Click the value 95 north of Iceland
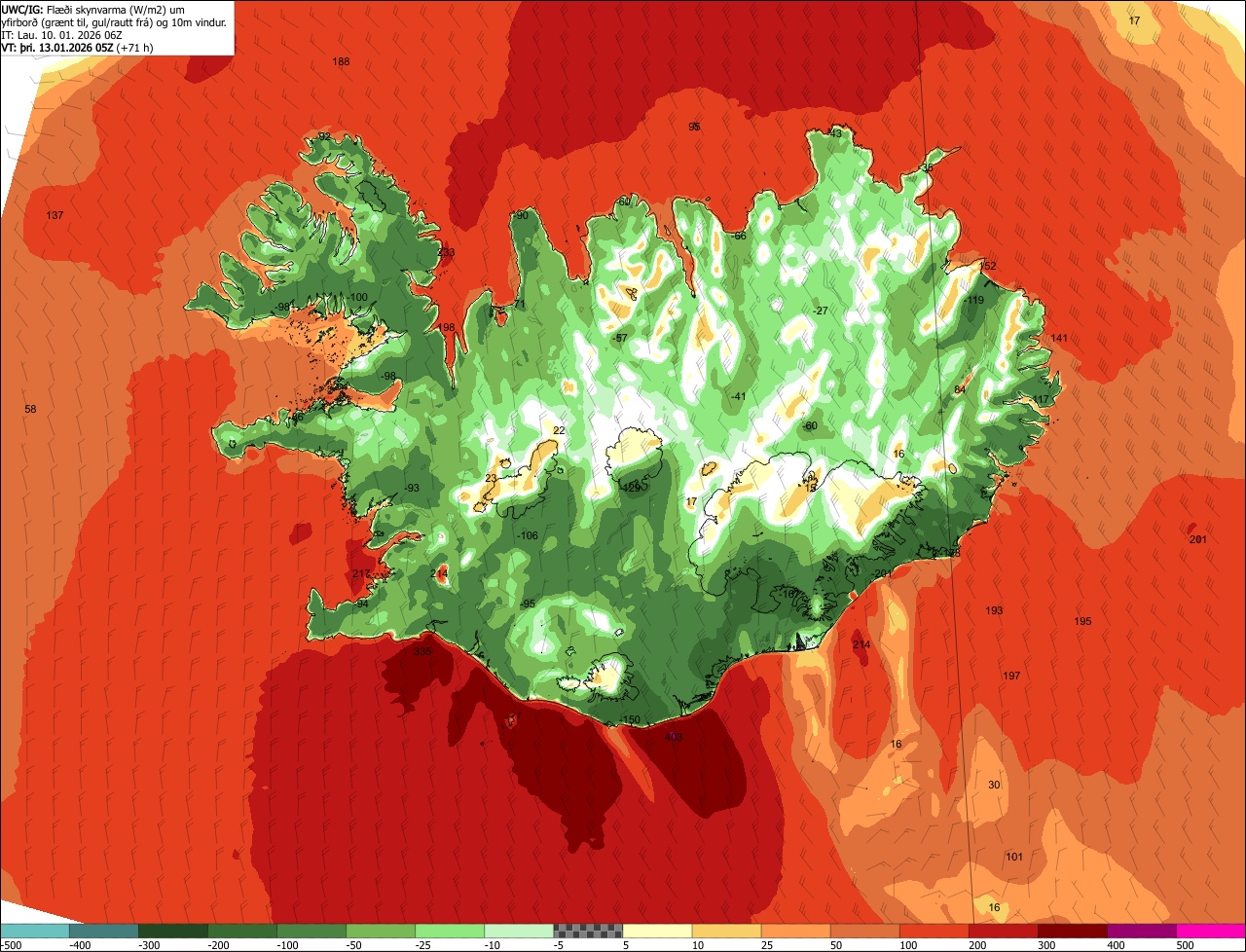The width and height of the screenshot is (1246, 952). coord(694,127)
